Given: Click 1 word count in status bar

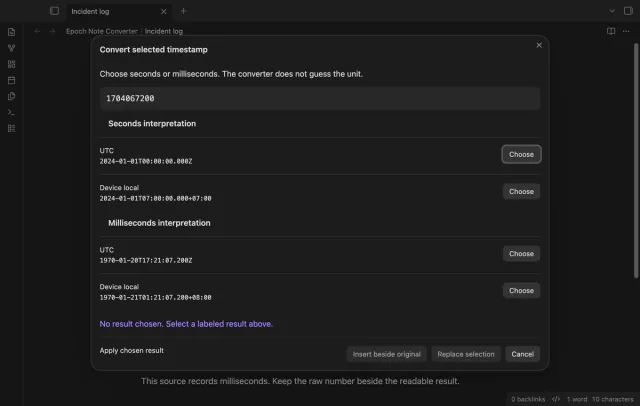Looking at the screenshot, I should coord(577,399).
